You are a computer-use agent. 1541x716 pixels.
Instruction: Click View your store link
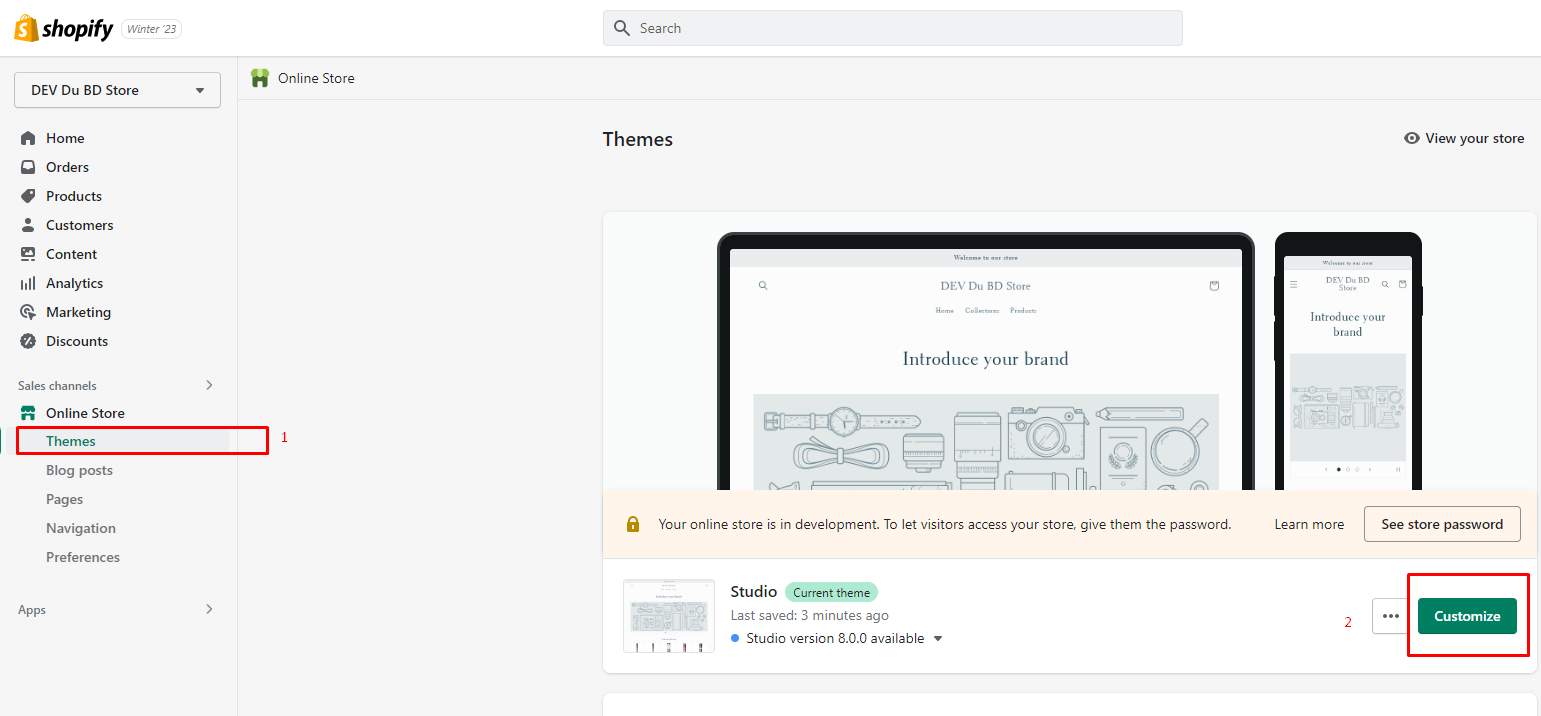[x=1475, y=138]
